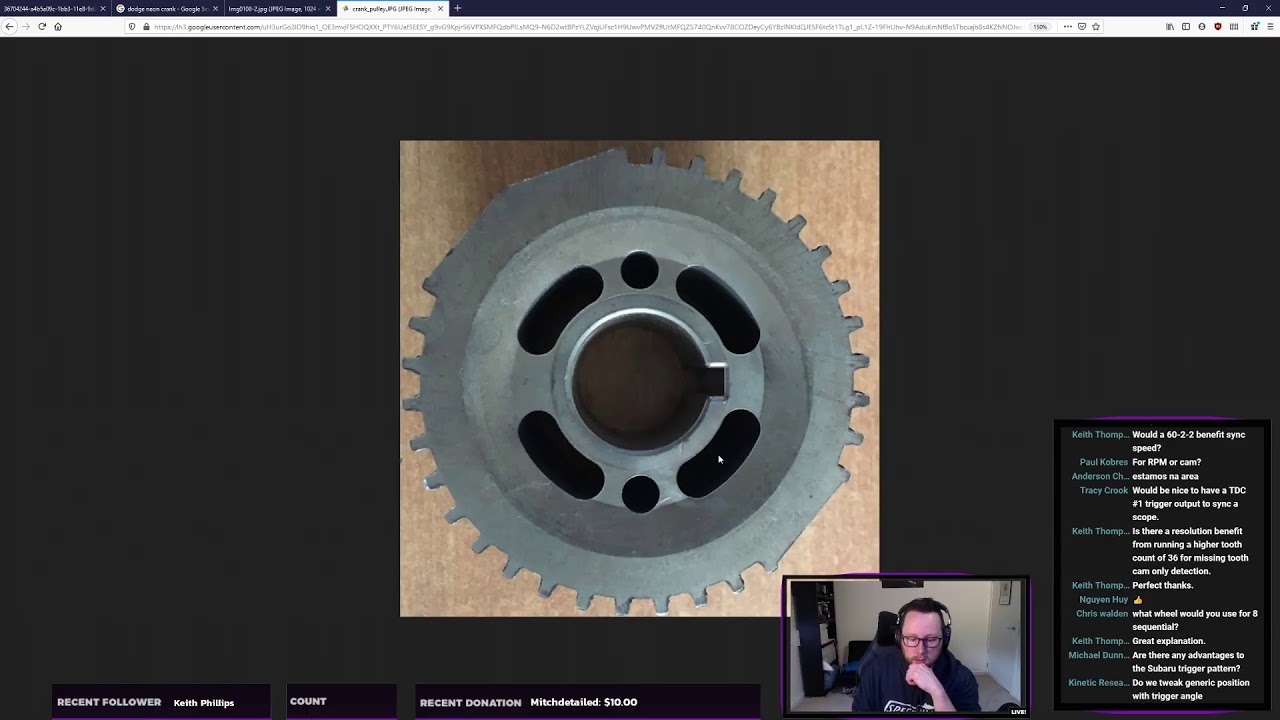Save page to Pocket
Screen dimensions: 1280x720
click(x=1081, y=27)
